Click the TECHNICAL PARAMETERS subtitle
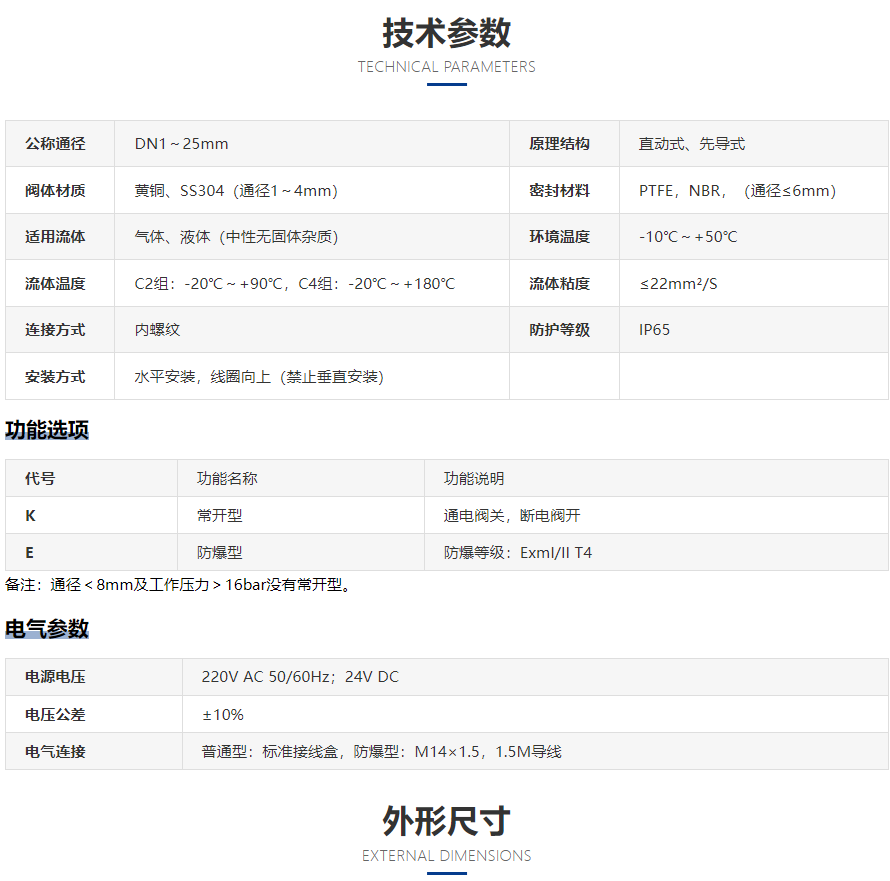The height and width of the screenshot is (881, 890). tap(446, 67)
